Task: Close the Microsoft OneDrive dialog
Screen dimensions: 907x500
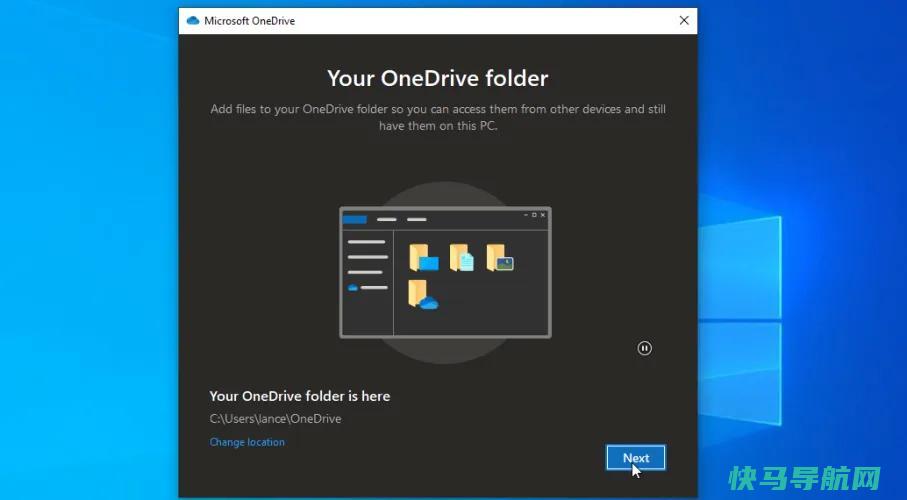Action: (684, 20)
